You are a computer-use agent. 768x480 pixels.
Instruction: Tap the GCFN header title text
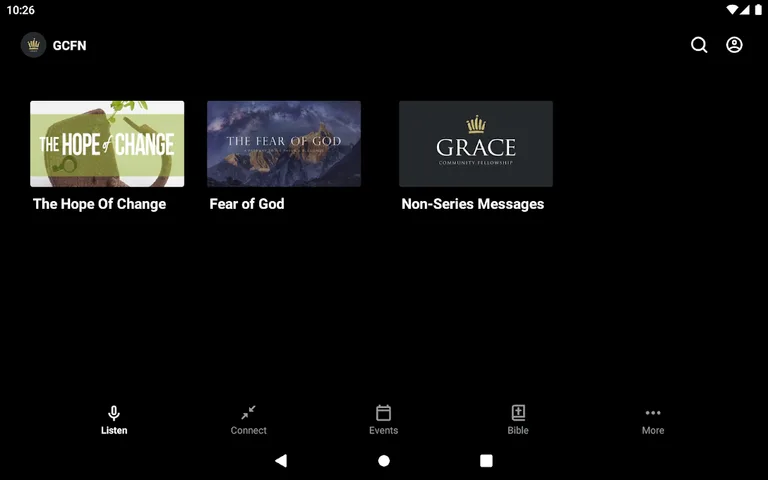click(x=70, y=46)
